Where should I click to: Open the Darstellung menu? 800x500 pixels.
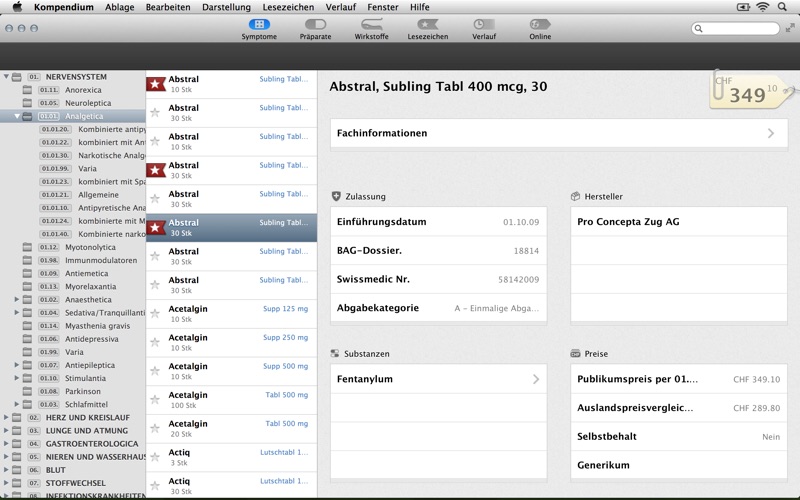[227, 7]
